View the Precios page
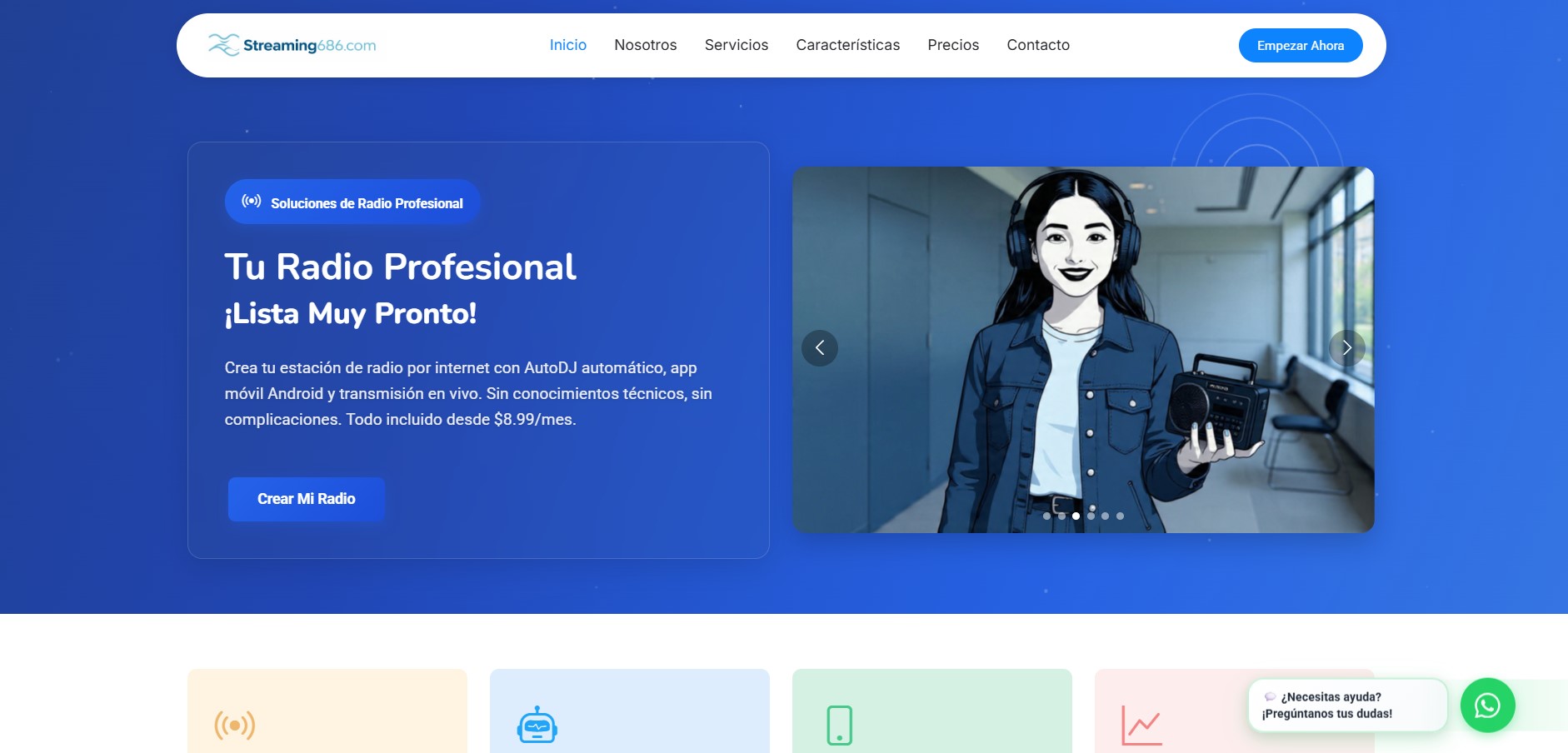The height and width of the screenshot is (753, 1568). [953, 45]
